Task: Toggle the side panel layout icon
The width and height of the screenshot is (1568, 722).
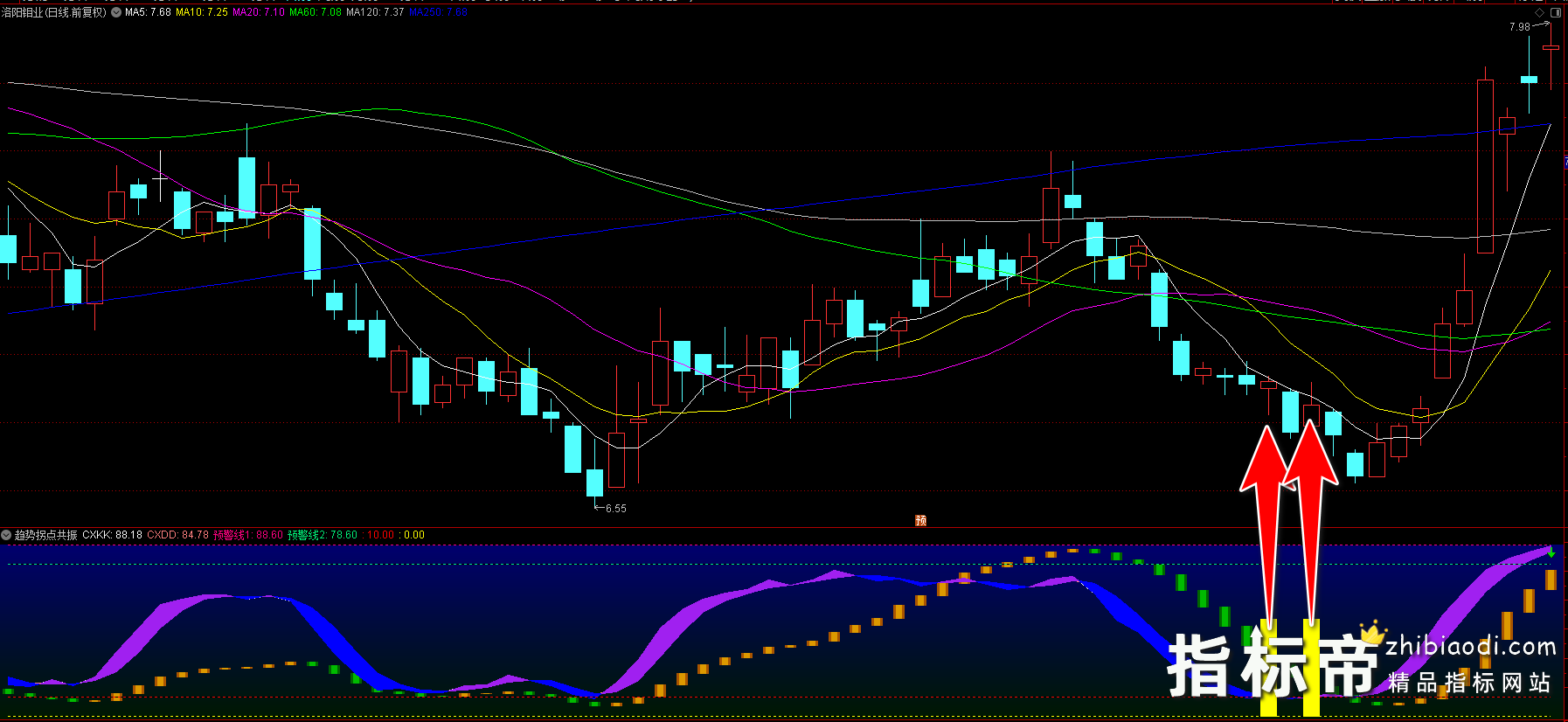Action: [x=1556, y=12]
